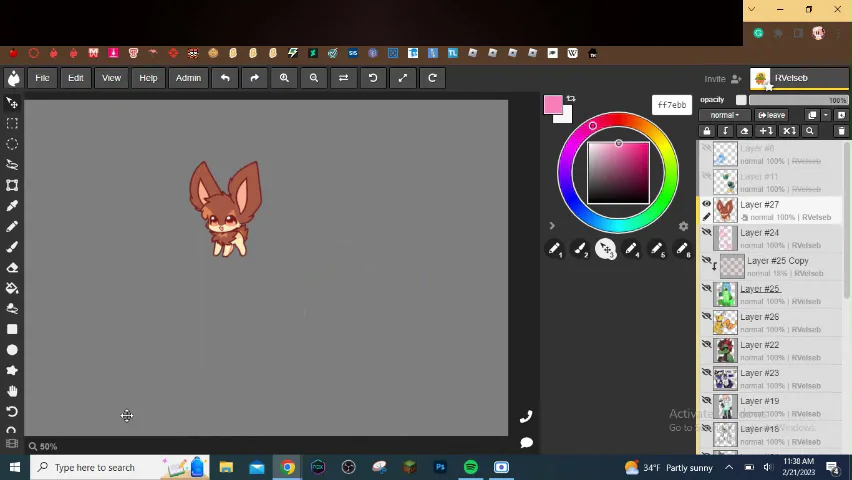The width and height of the screenshot is (852, 480).
Task: Expand the new layer options arrow
Action: (826, 115)
